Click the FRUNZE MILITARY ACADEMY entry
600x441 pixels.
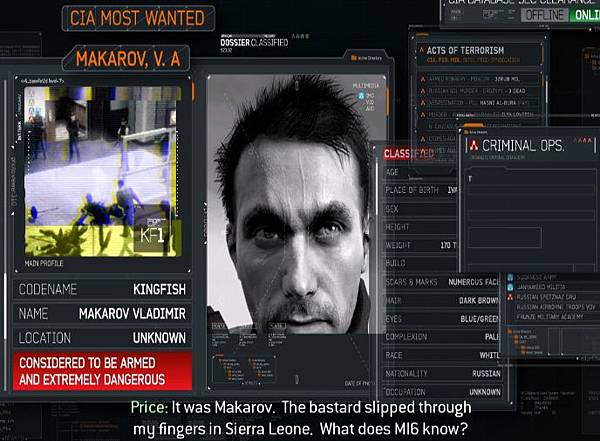(550, 317)
